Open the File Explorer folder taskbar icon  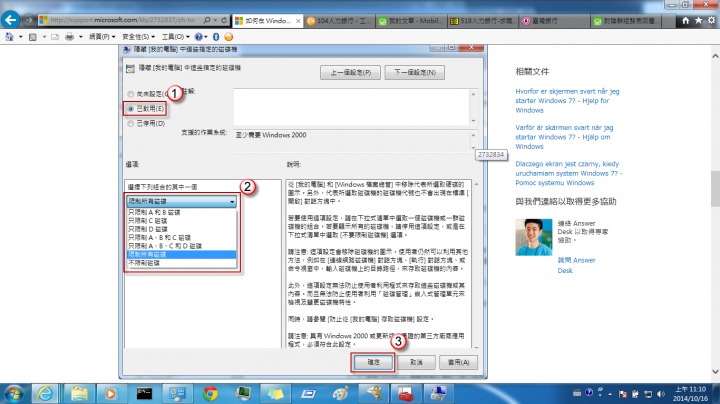(79, 394)
